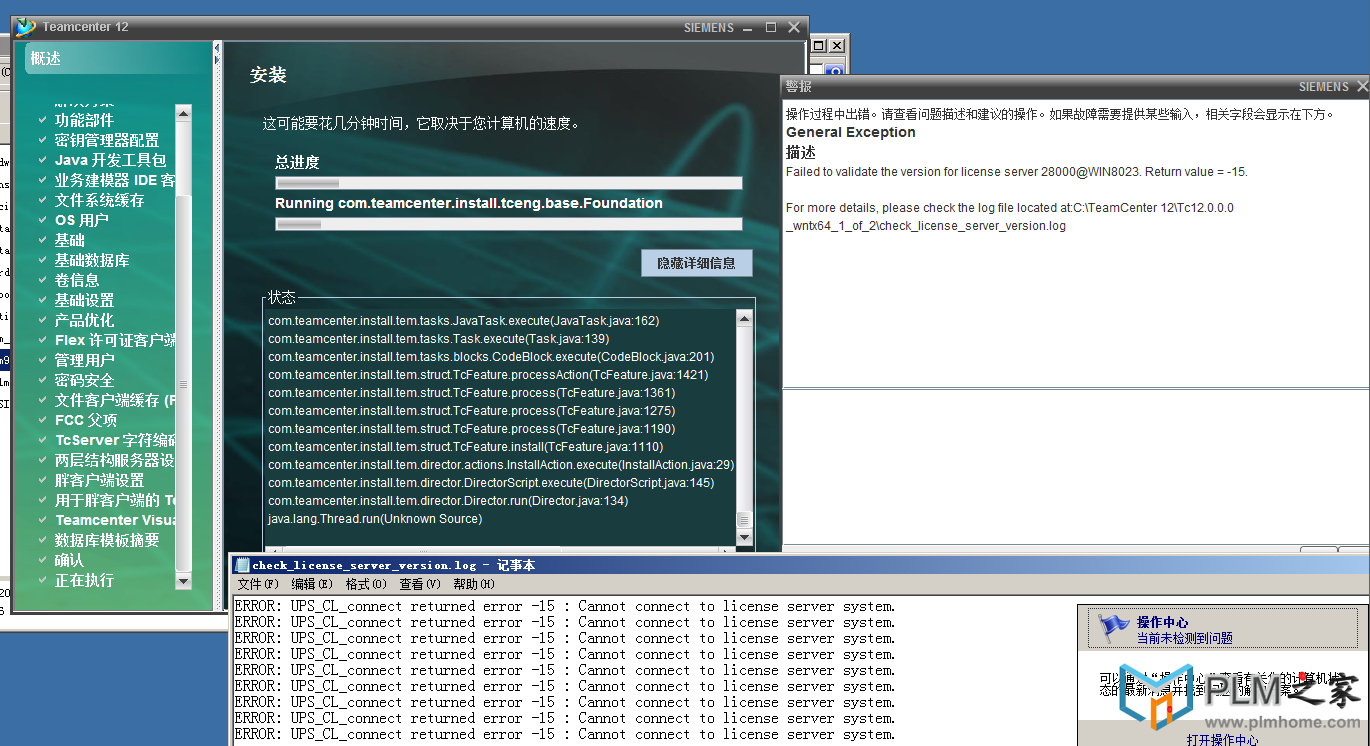Click the General Exception heading in alert
The image size is (1370, 746).
tap(851, 132)
